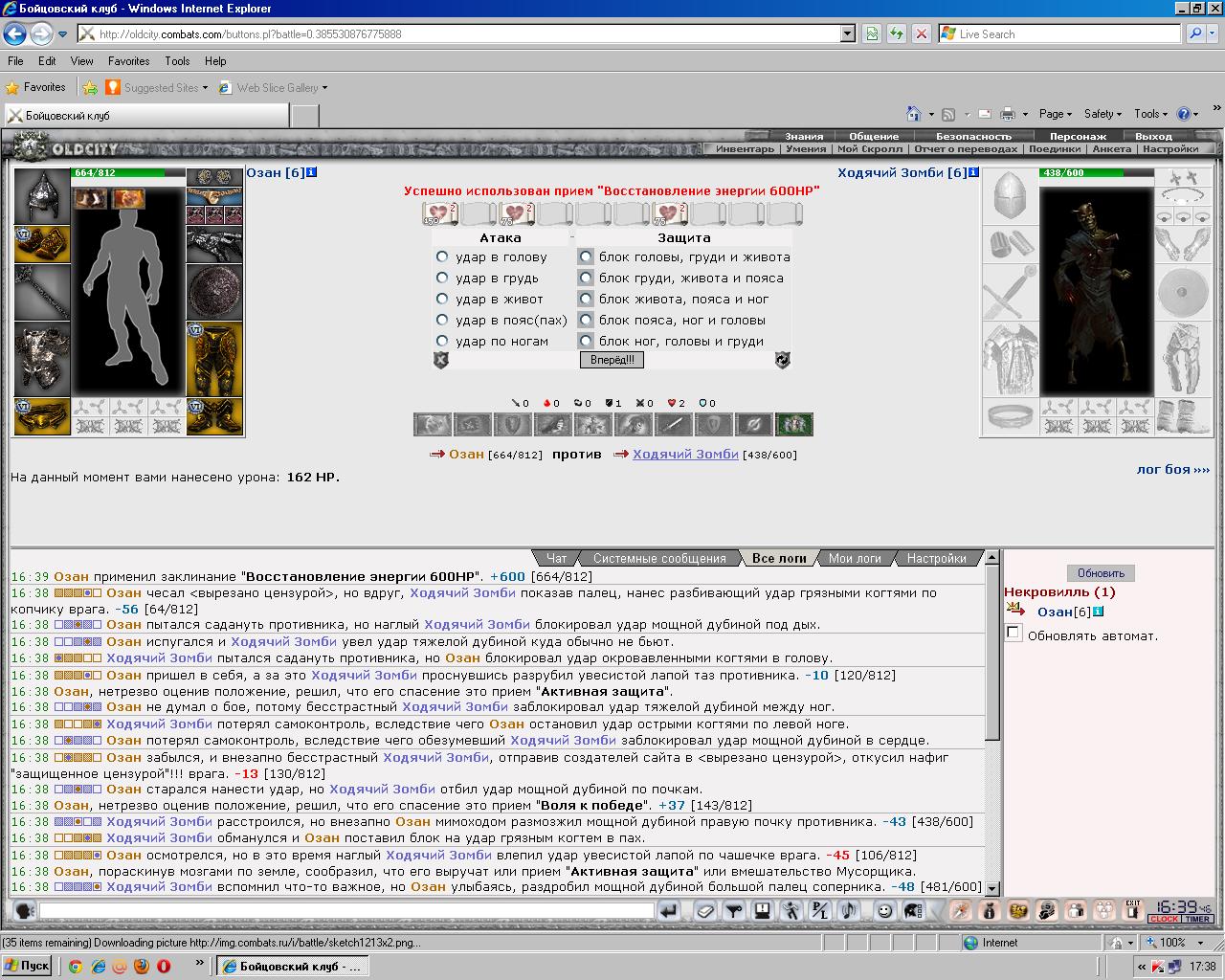Click the X shield icon under attacks

(x=441, y=360)
